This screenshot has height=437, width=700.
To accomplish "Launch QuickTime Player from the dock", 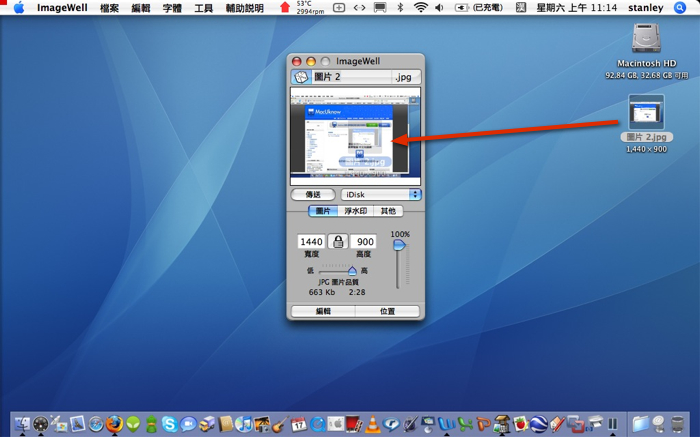I will tap(317, 423).
